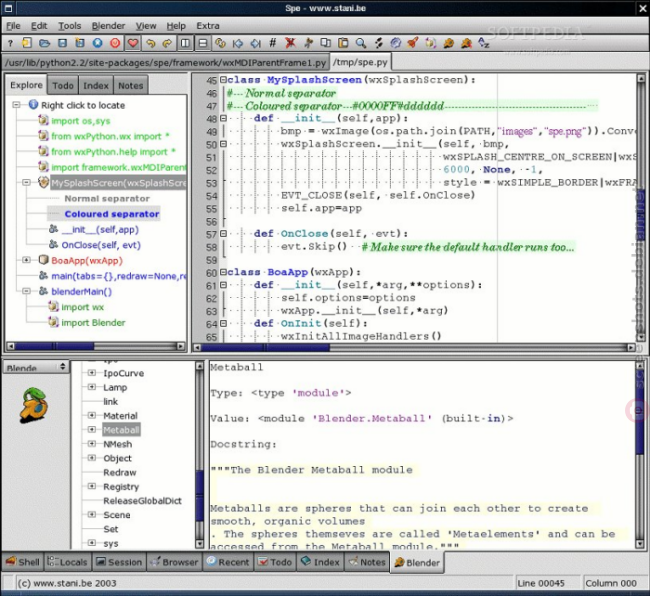Click the question mark help icon in toolbar
650x596 pixels.
click(x=10, y=43)
